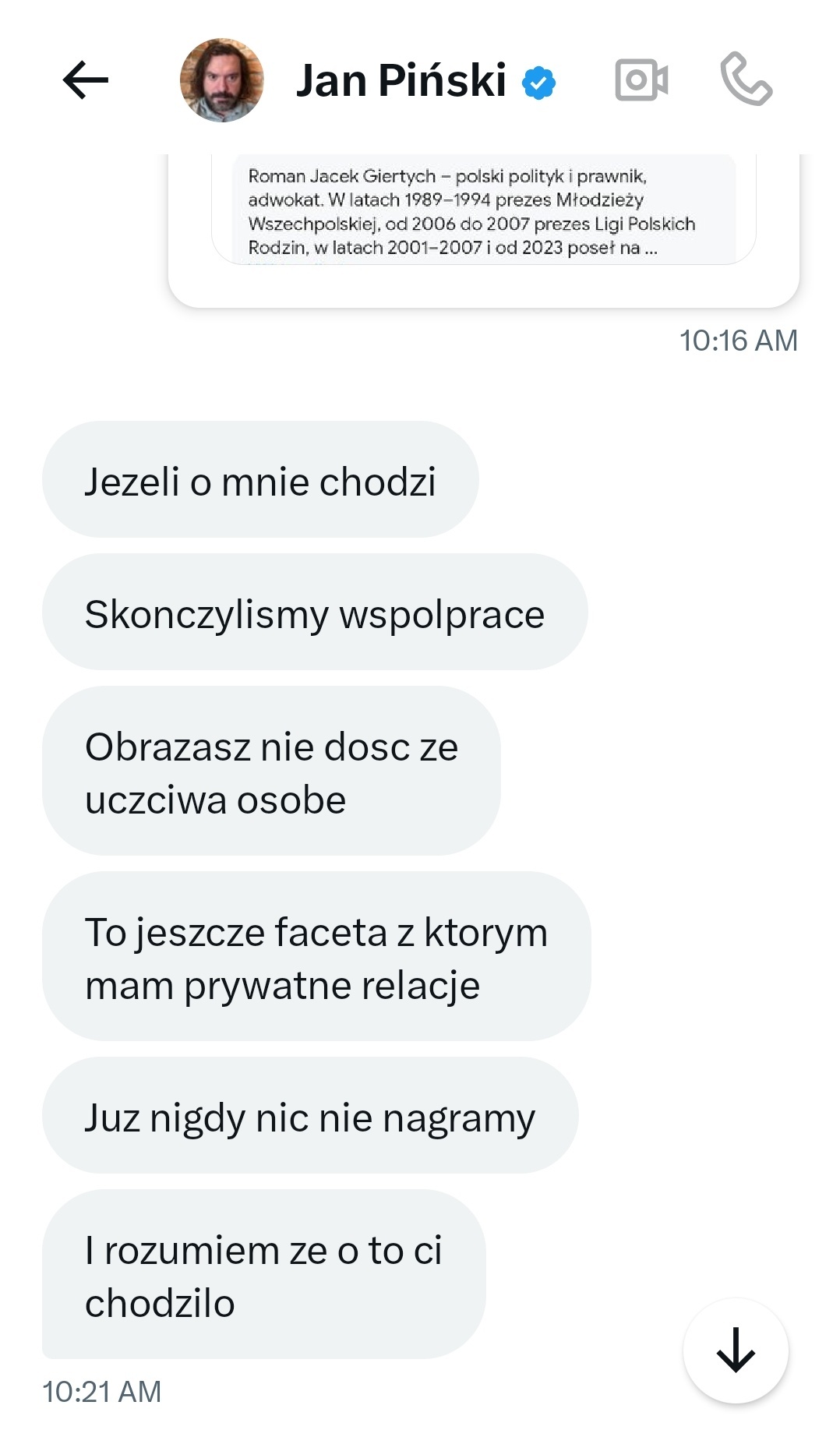This screenshot has height=1444, width=840.
Task: Open Jan Piński's profile picture
Action: (x=222, y=80)
